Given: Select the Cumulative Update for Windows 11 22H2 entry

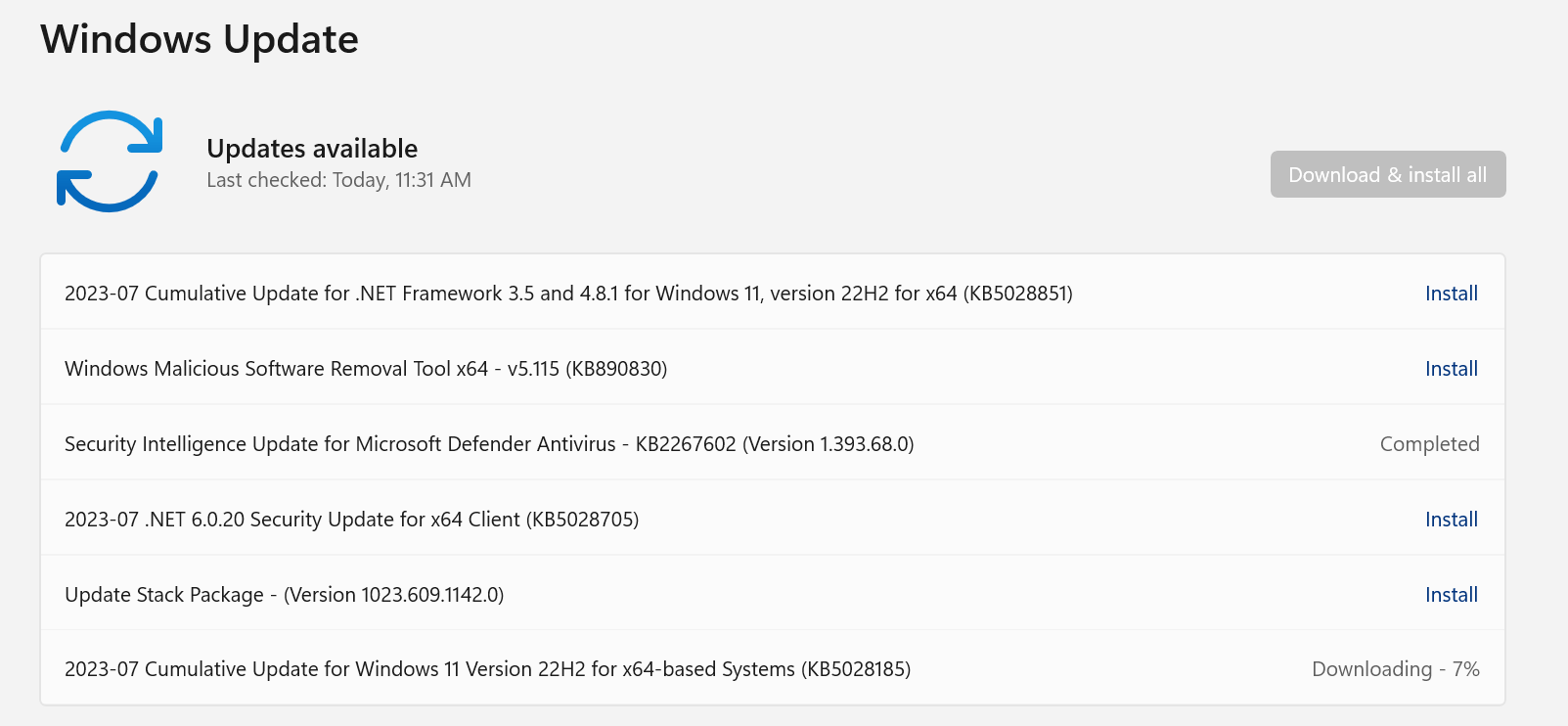Looking at the screenshot, I should pos(487,669).
